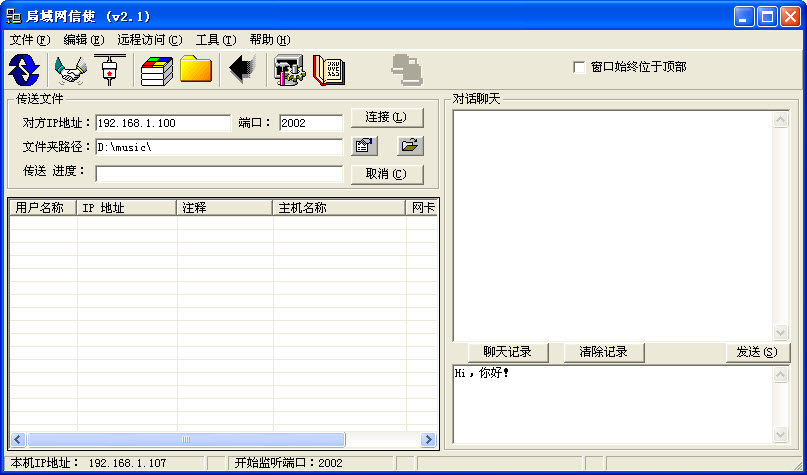Click chat history scroll up arrow
The image size is (807, 475).
pyautogui.click(x=781, y=120)
